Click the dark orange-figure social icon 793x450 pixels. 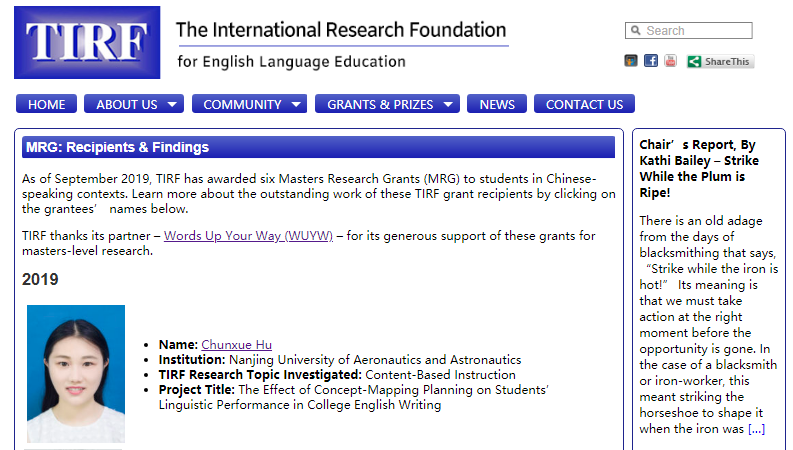tap(631, 61)
